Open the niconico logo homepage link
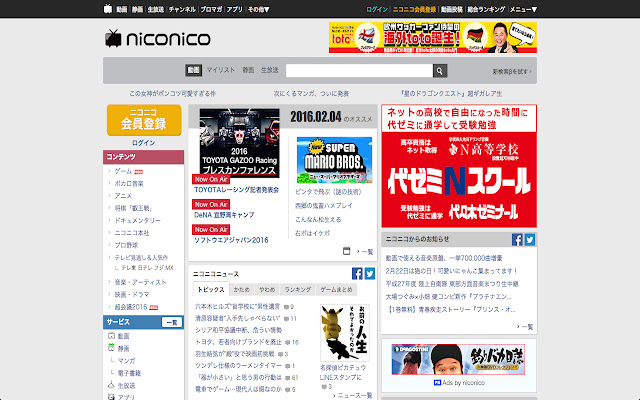This screenshot has height=400, width=640. 158,39
